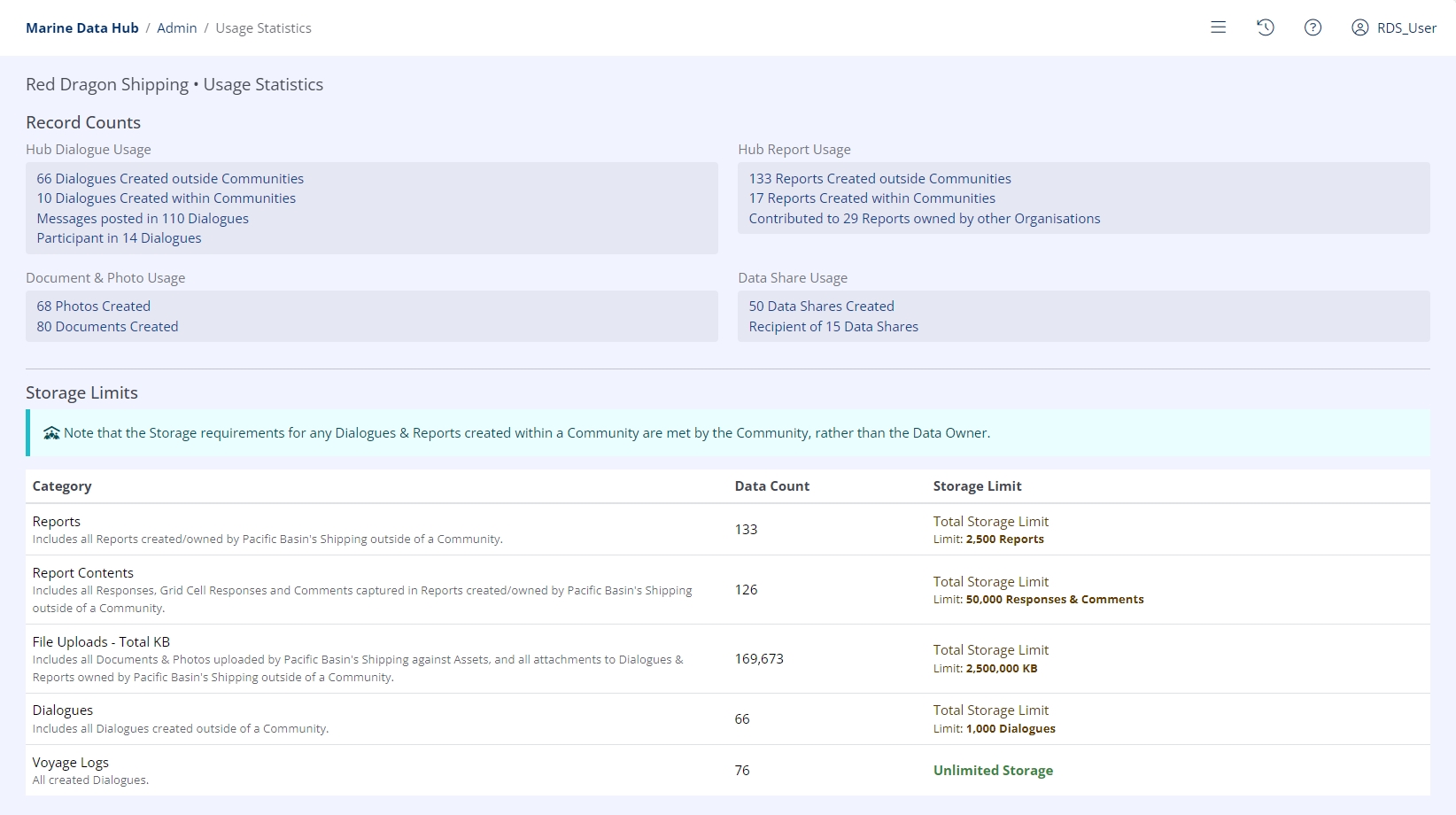
Task: Go to Marine Data Hub home
Action: [x=82, y=28]
